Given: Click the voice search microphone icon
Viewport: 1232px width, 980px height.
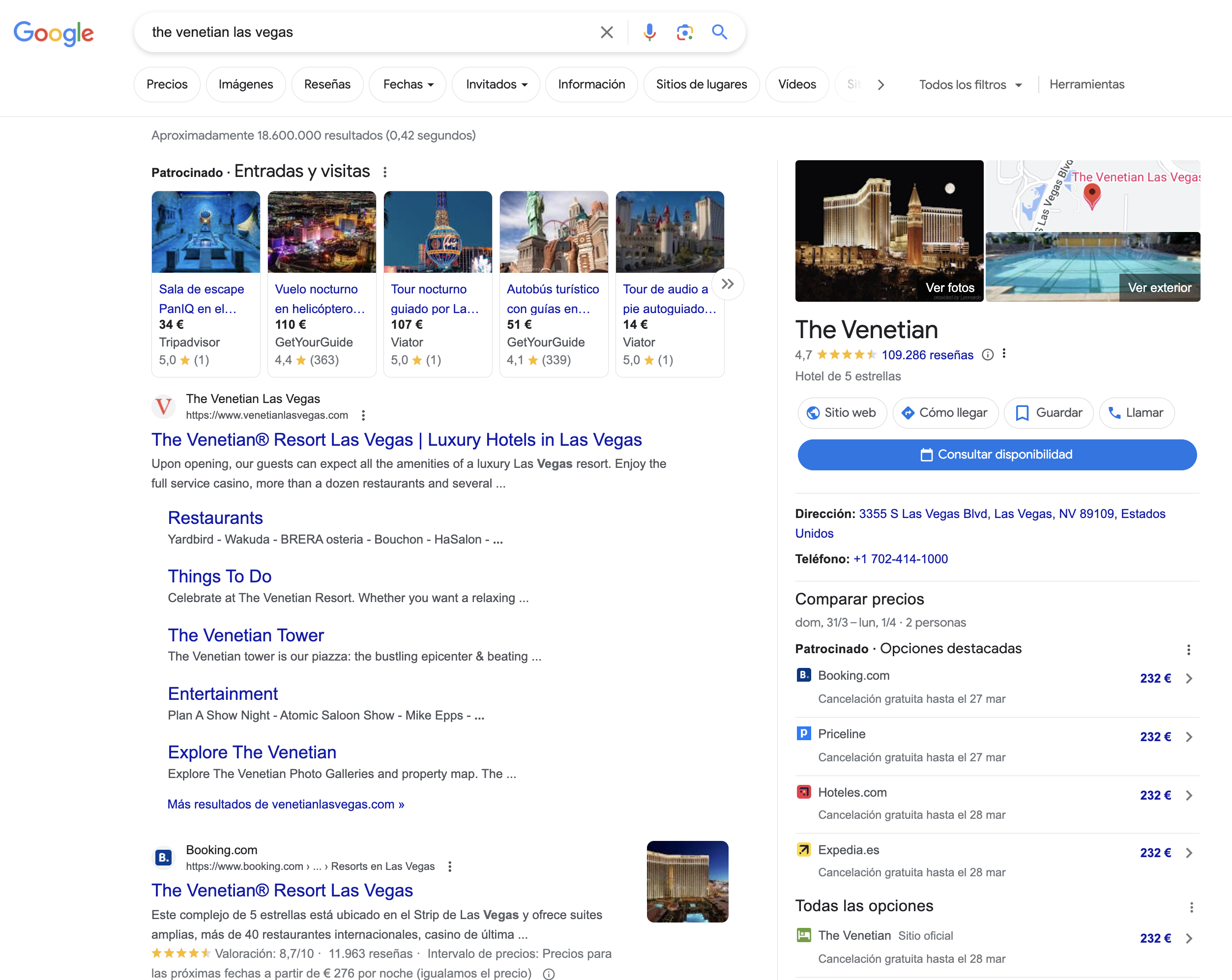Looking at the screenshot, I should coord(649,32).
